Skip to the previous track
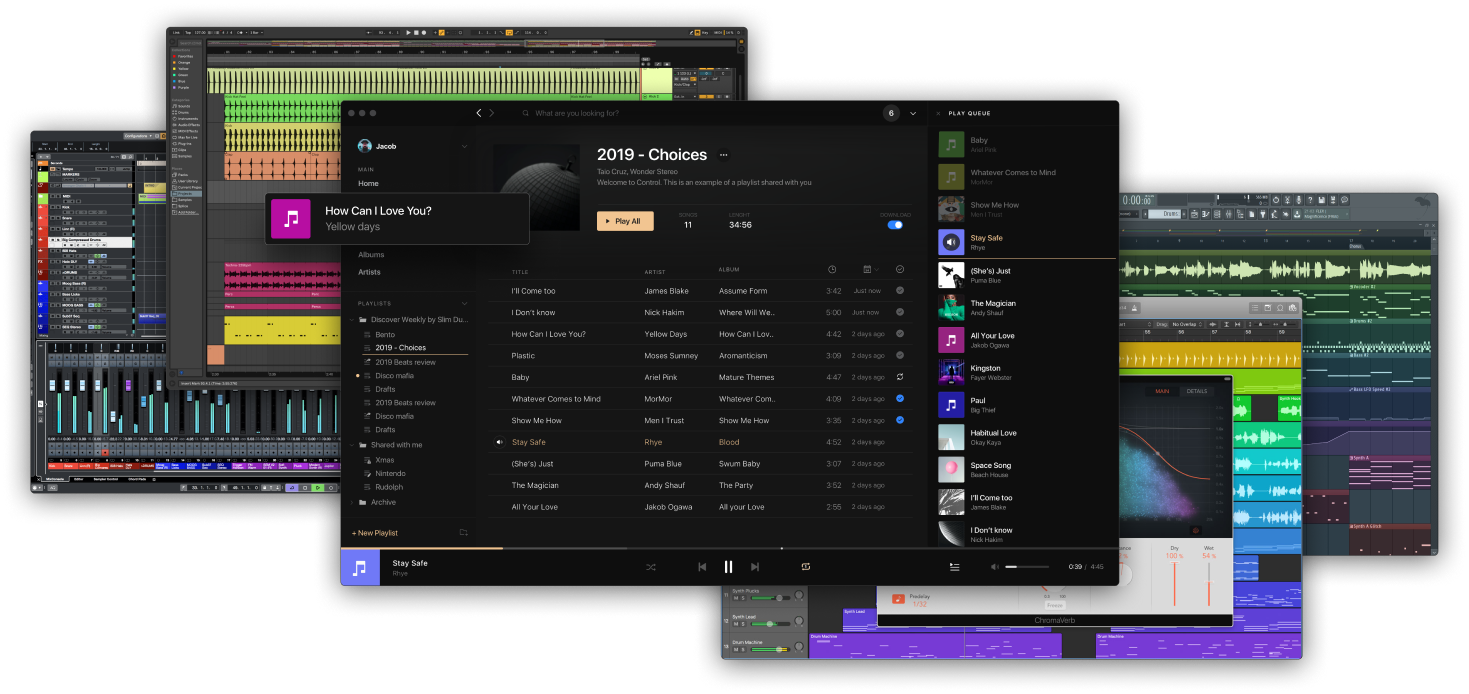This screenshot has width=1469, height=694. [702, 567]
